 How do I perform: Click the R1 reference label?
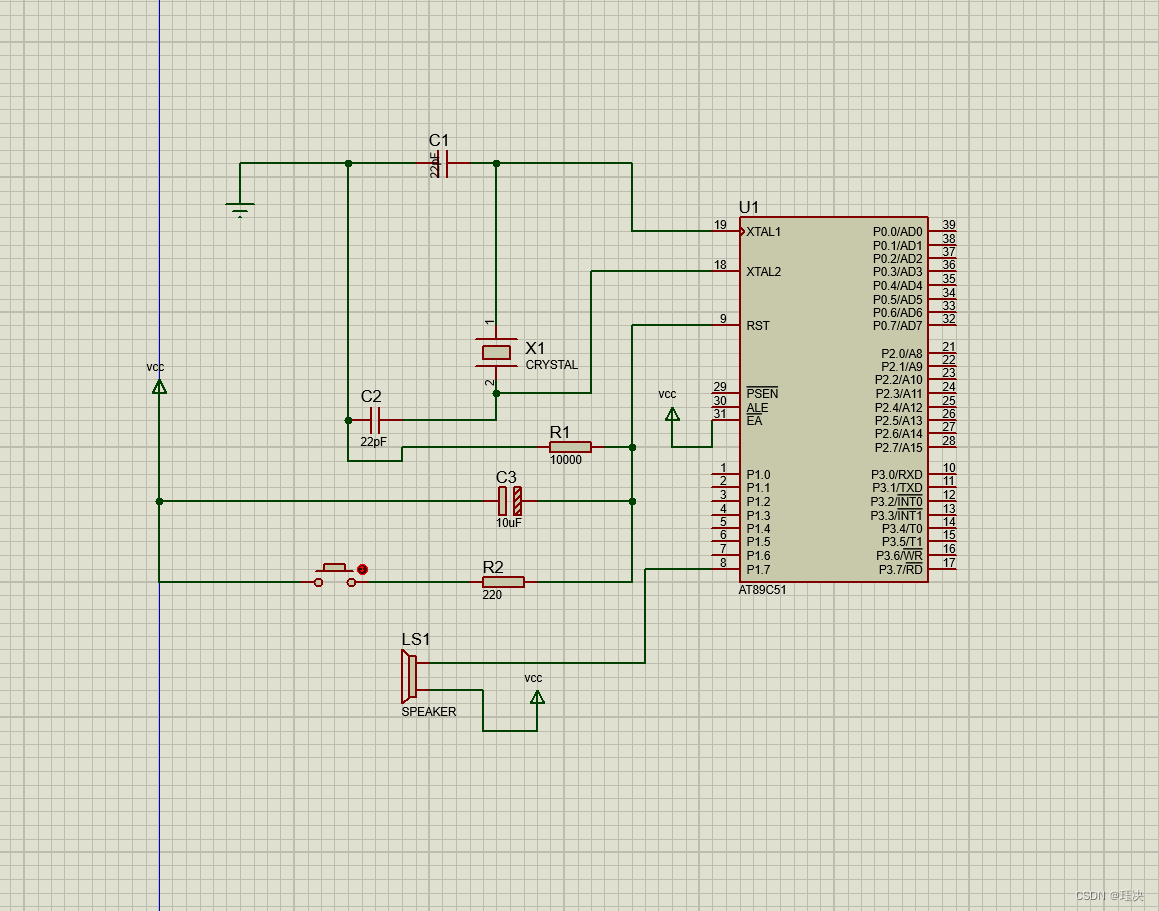(x=560, y=432)
